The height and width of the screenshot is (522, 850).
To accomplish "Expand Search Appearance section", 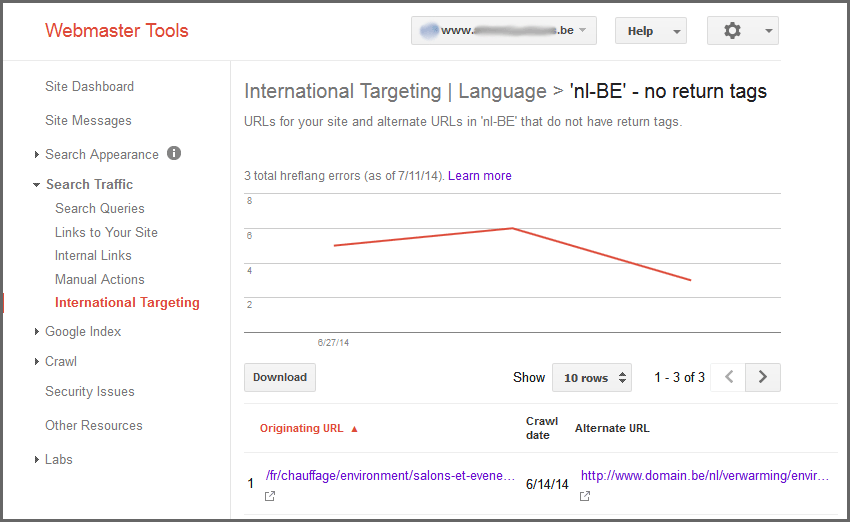I will (x=36, y=154).
